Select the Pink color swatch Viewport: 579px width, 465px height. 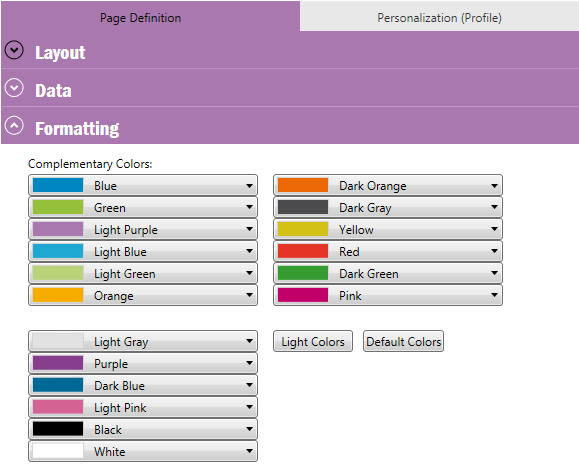point(303,295)
